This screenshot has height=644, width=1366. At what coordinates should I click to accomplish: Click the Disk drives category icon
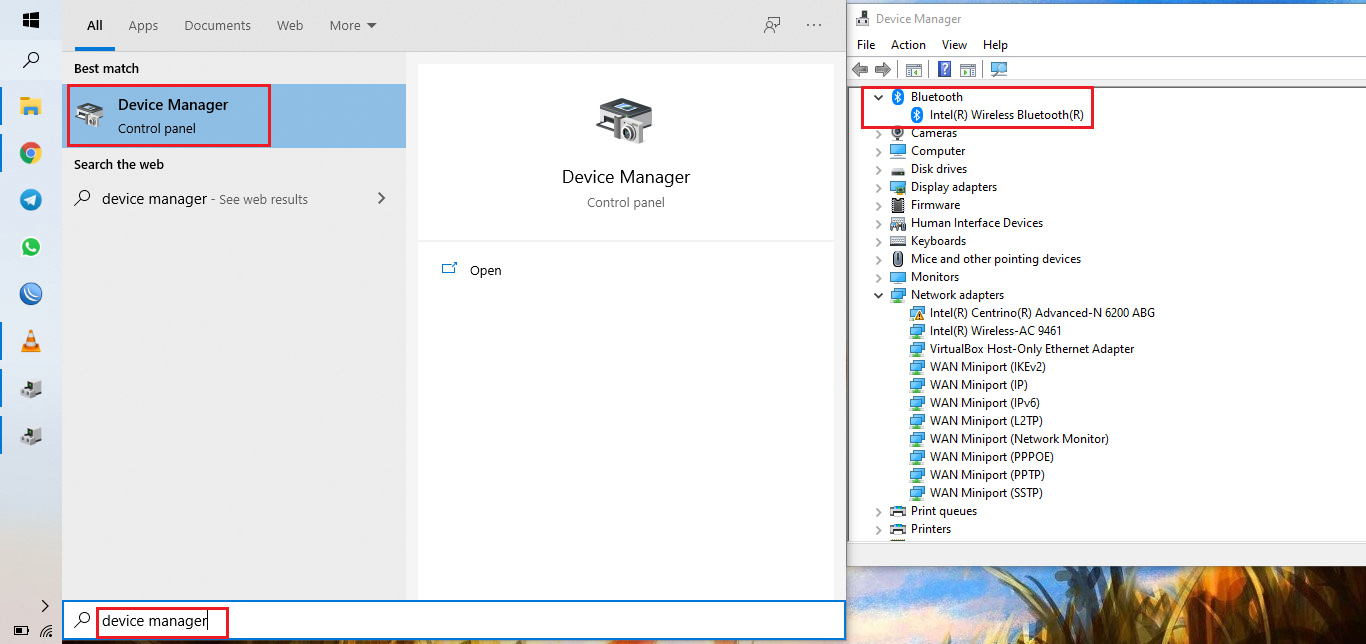898,169
